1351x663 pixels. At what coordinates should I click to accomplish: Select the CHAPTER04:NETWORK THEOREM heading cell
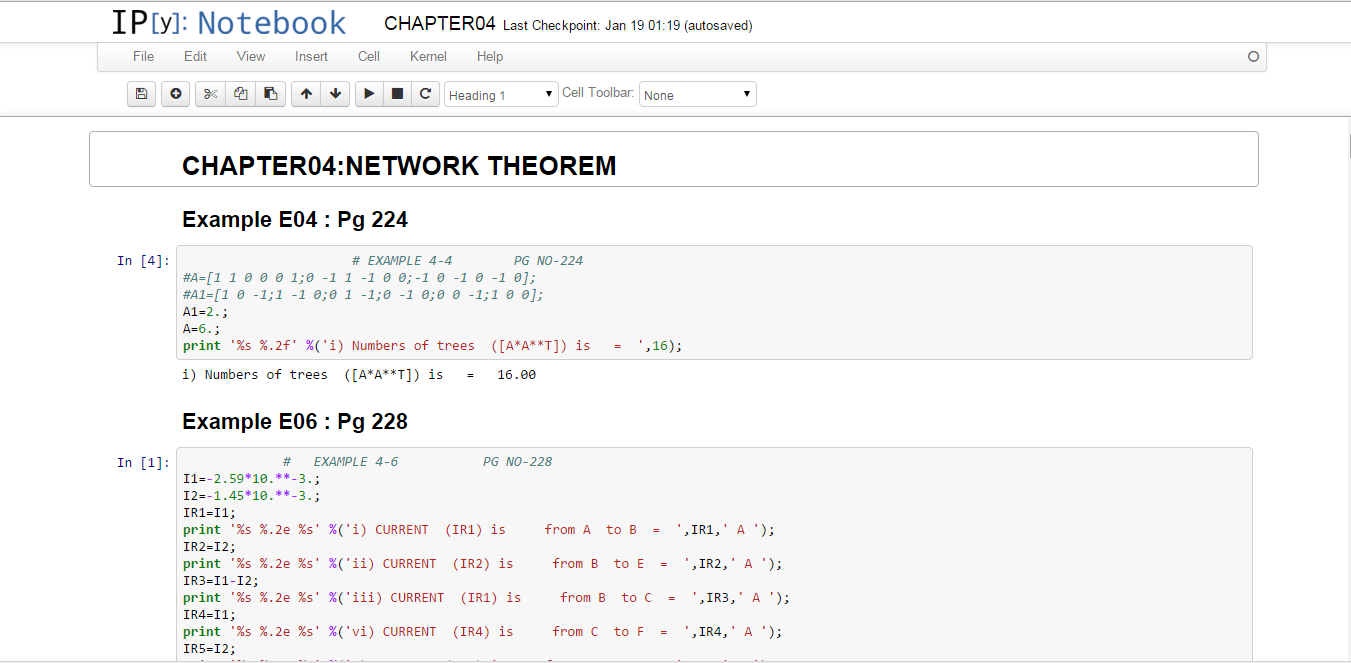673,165
